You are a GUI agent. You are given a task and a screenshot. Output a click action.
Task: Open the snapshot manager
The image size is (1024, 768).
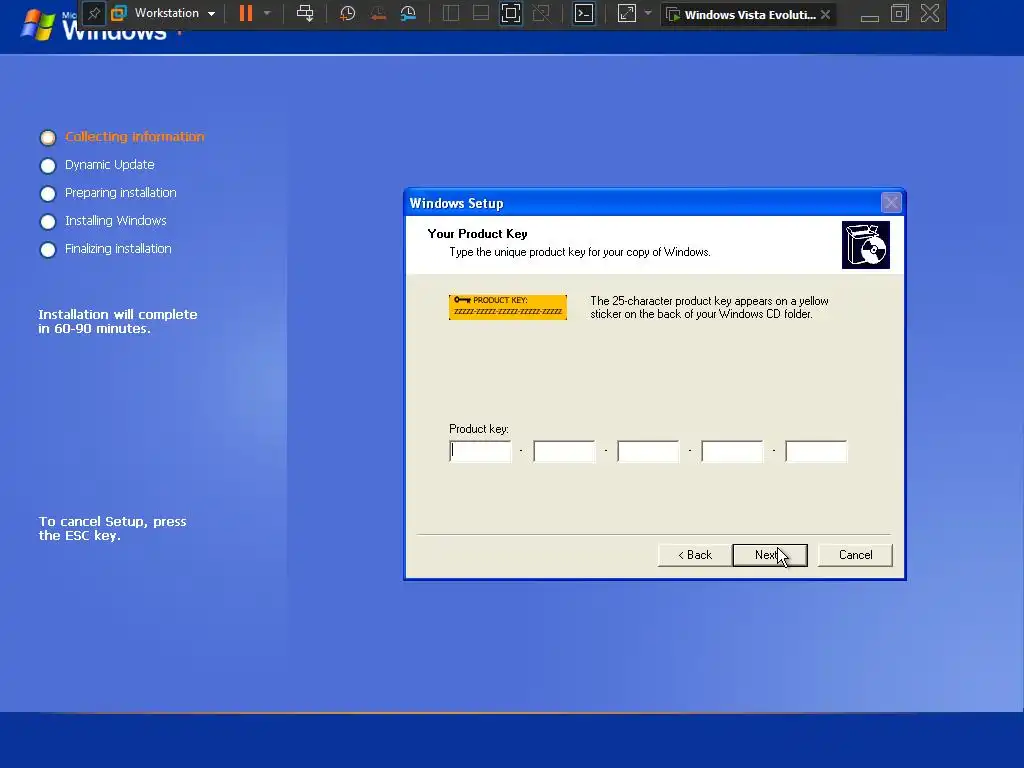point(408,13)
